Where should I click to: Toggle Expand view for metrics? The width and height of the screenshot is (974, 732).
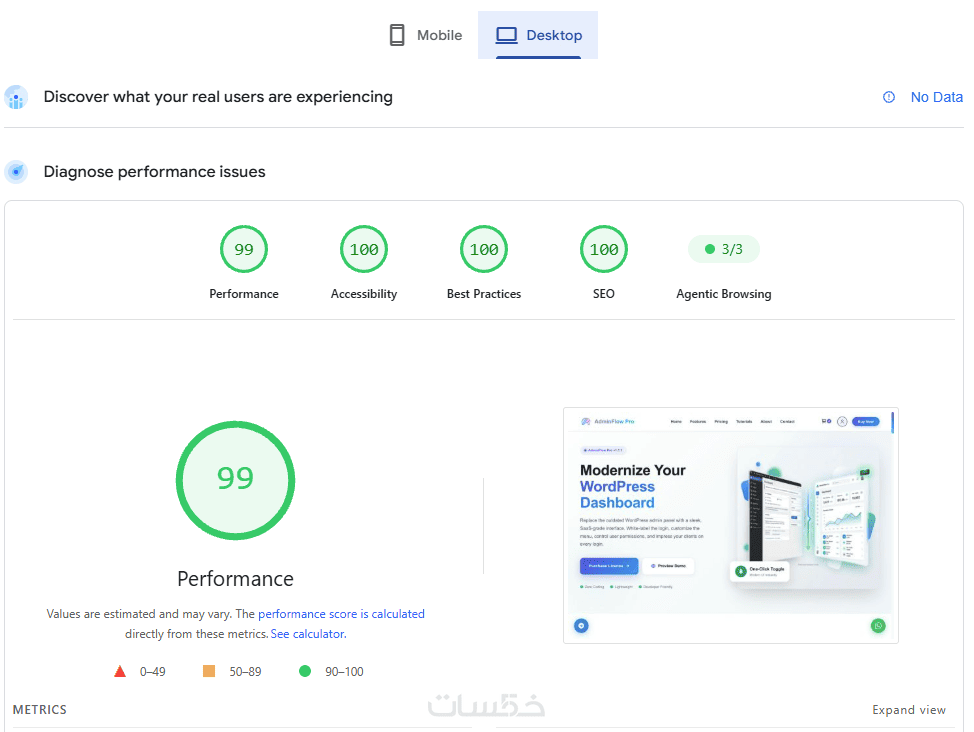(909, 710)
